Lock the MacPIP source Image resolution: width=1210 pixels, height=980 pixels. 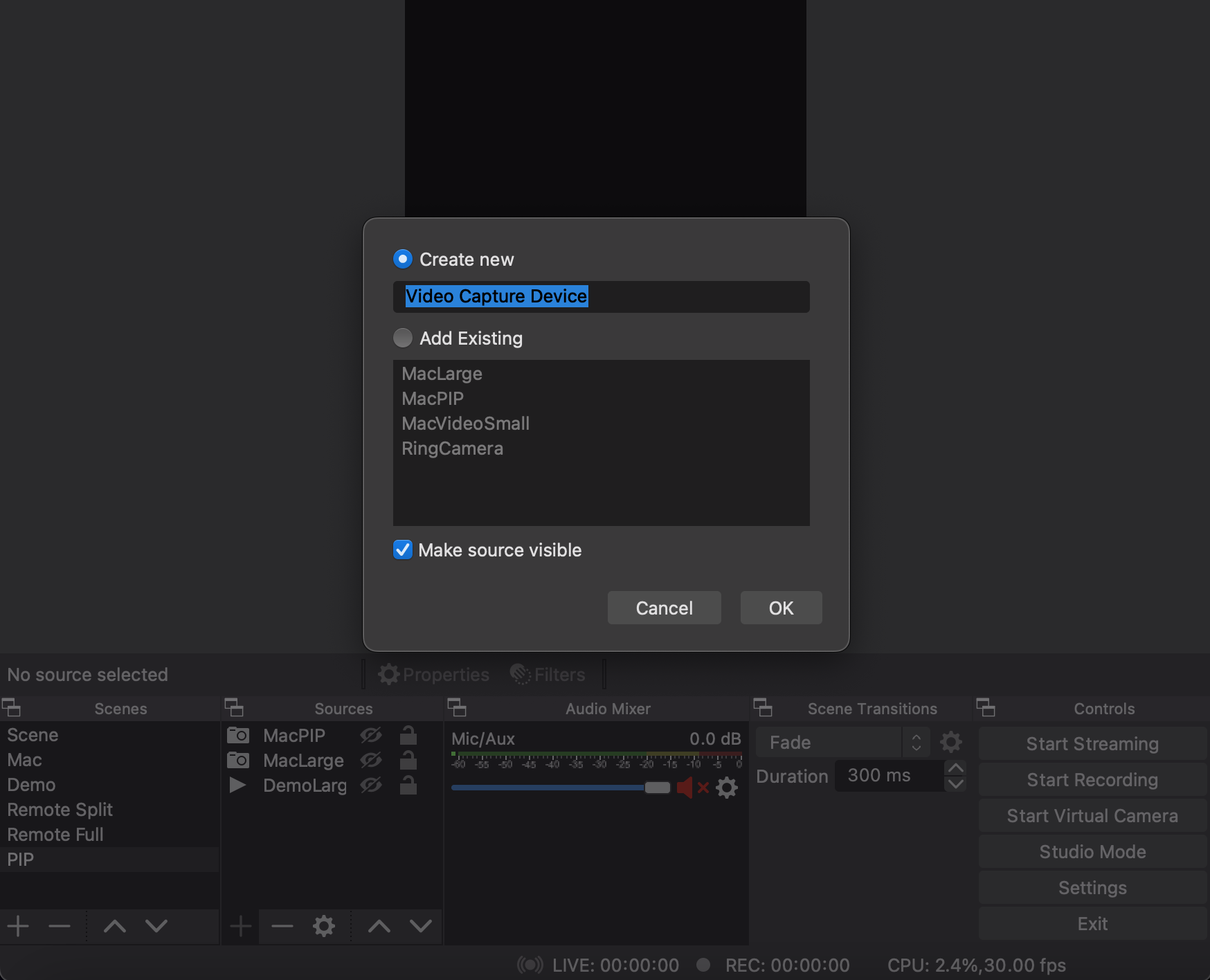[408, 735]
